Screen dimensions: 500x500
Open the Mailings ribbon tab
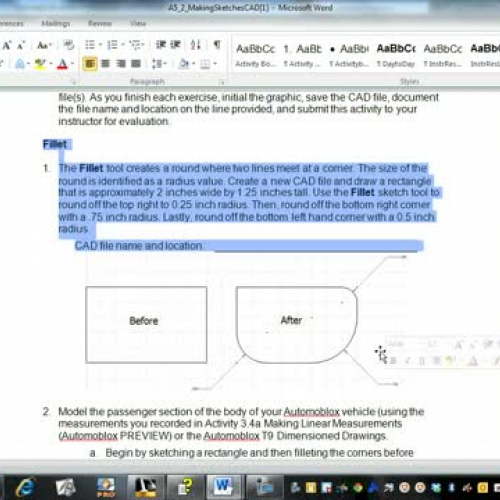click(x=56, y=23)
